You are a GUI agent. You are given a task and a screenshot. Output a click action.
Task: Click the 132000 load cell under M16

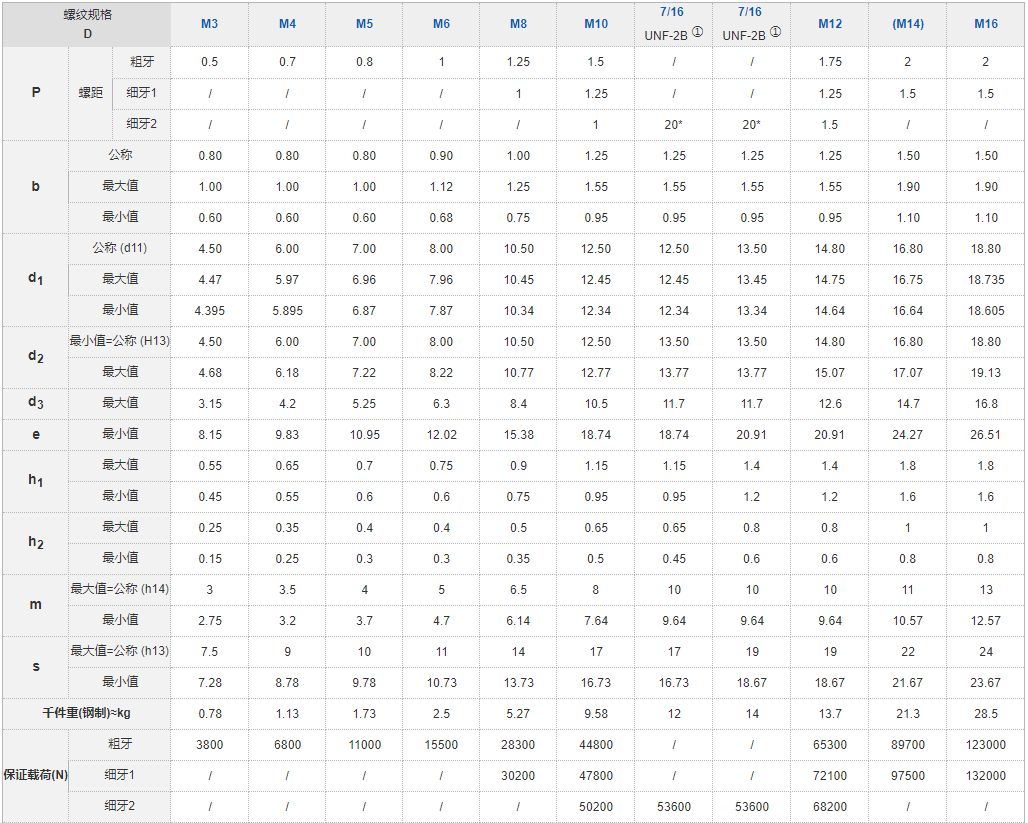tap(986, 776)
